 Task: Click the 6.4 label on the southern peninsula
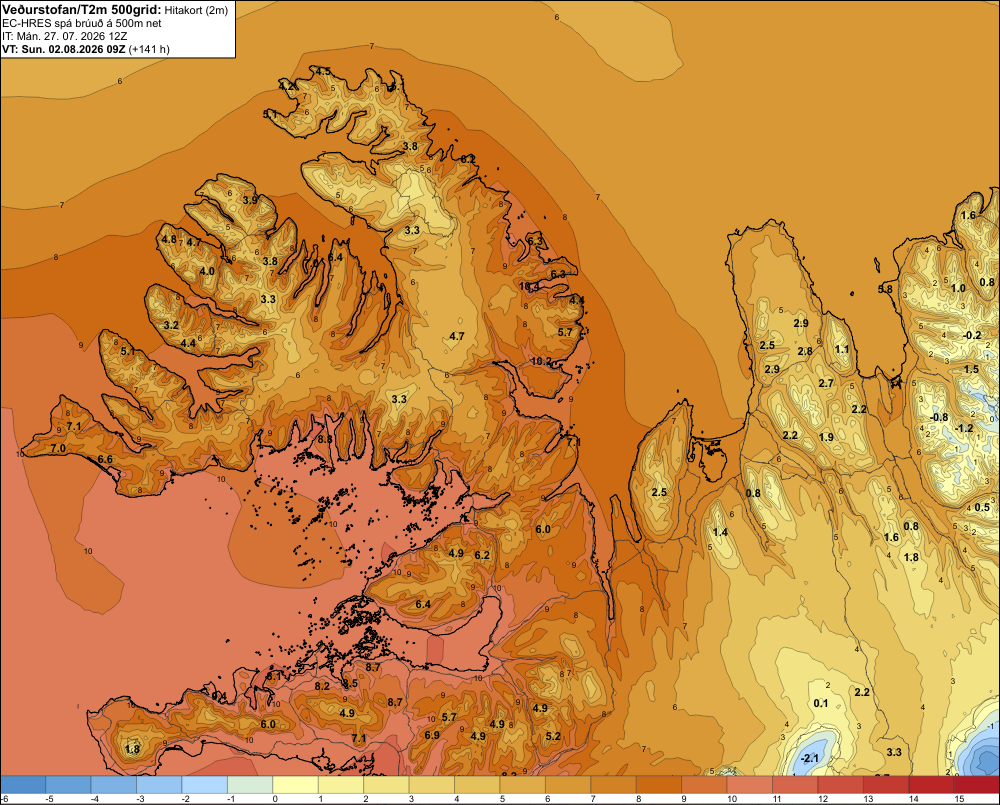point(423,604)
